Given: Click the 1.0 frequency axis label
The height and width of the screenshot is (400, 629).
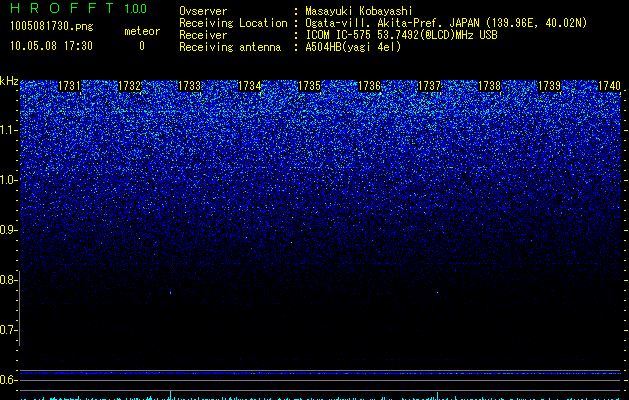Looking at the screenshot, I should click(x=9, y=180).
